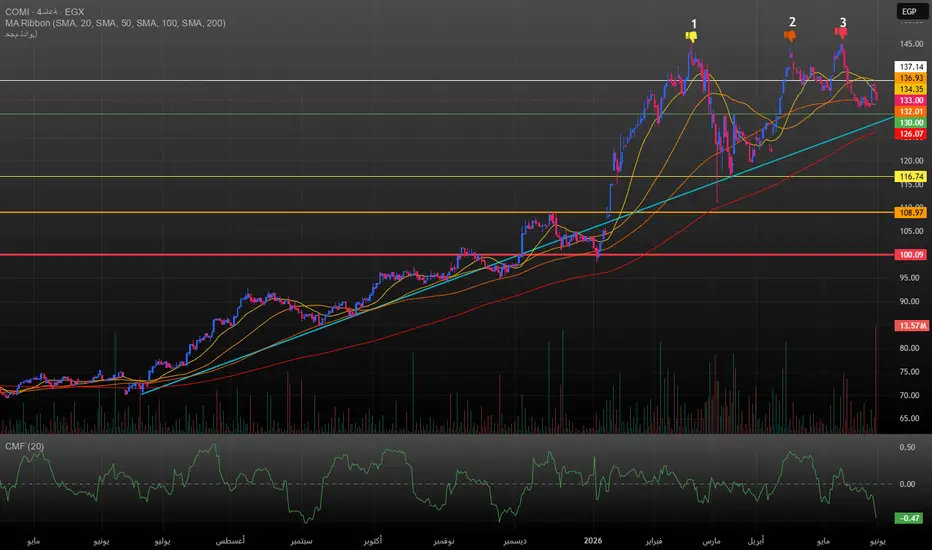Click the 70.00 price scale value

coord(911,395)
